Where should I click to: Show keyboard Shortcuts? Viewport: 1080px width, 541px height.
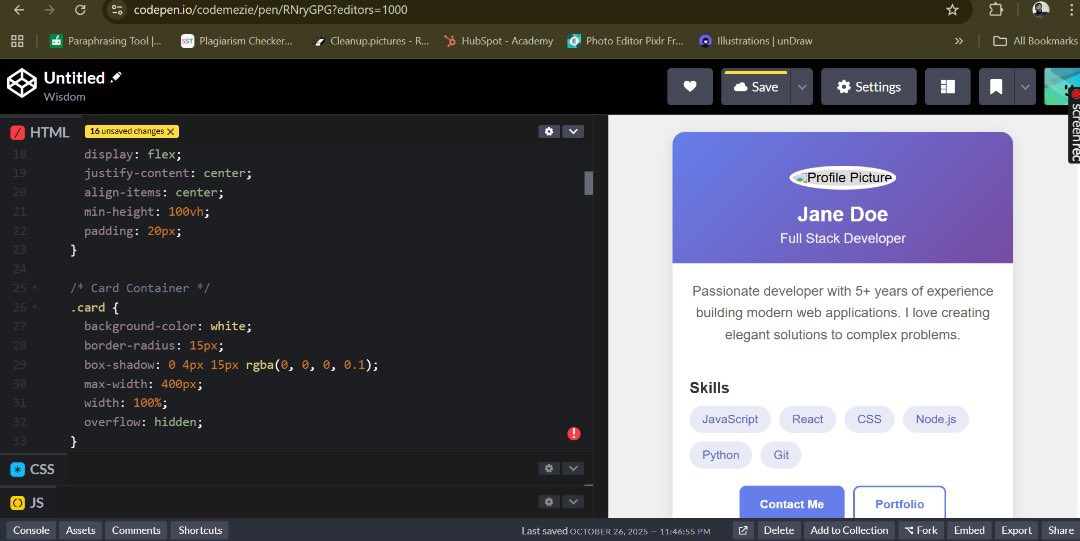pos(200,530)
